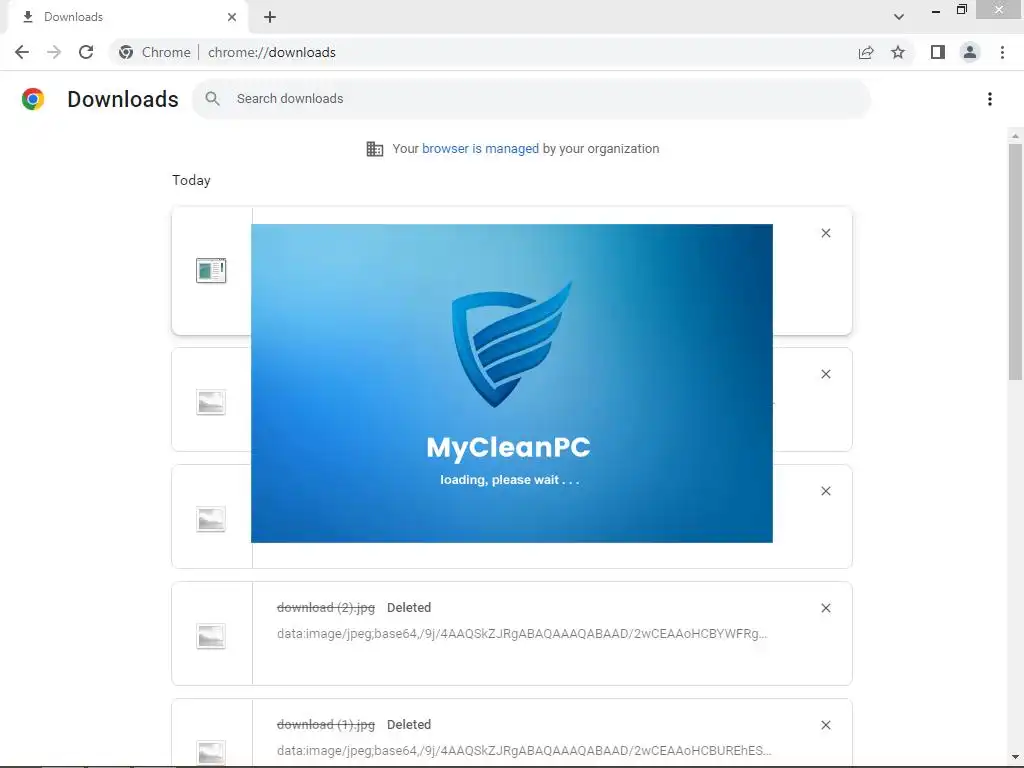Remove the first download entry from list
The image size is (1024, 768).
[x=826, y=233]
